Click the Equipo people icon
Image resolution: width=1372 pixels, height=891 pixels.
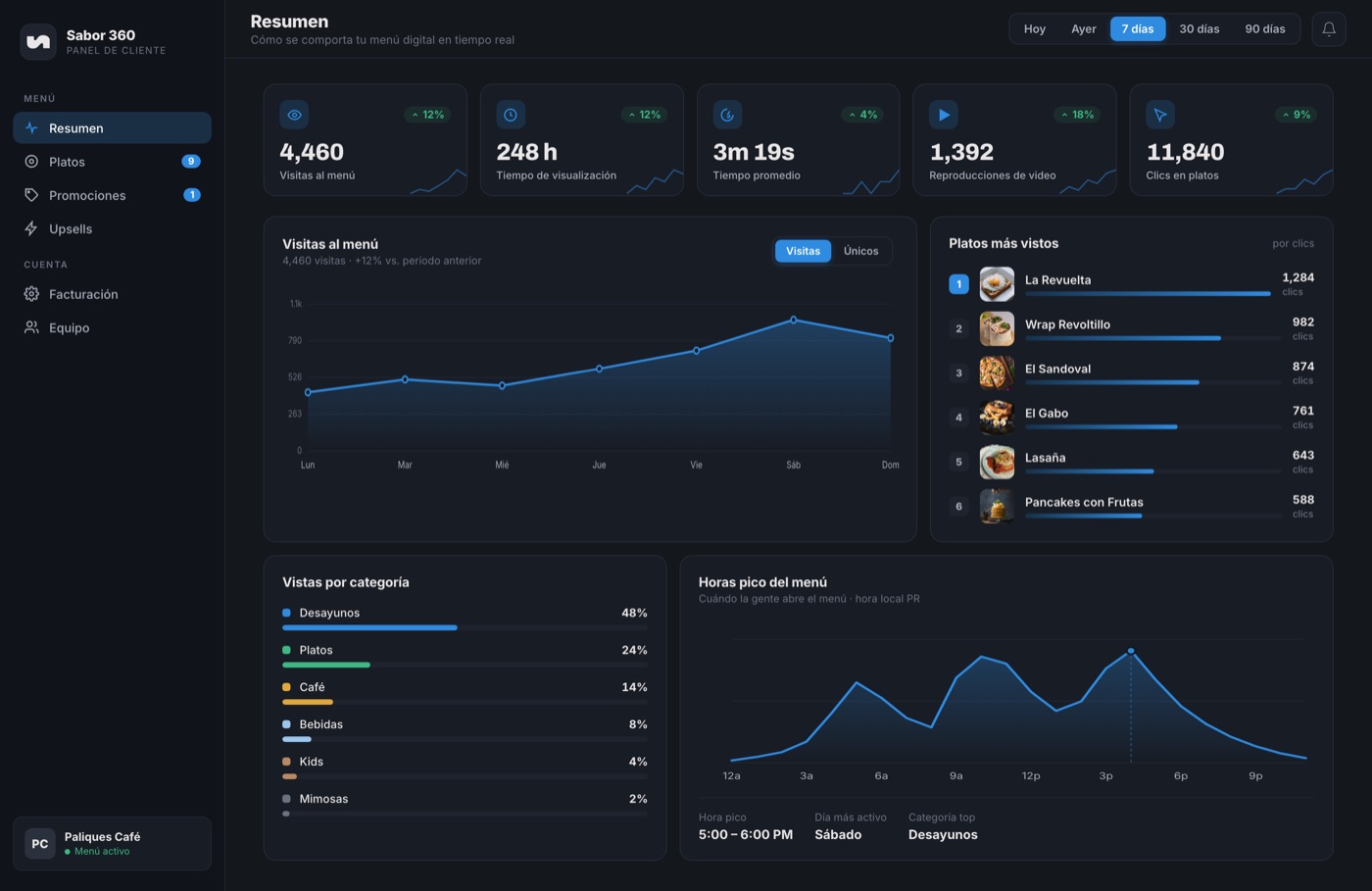coord(31,327)
